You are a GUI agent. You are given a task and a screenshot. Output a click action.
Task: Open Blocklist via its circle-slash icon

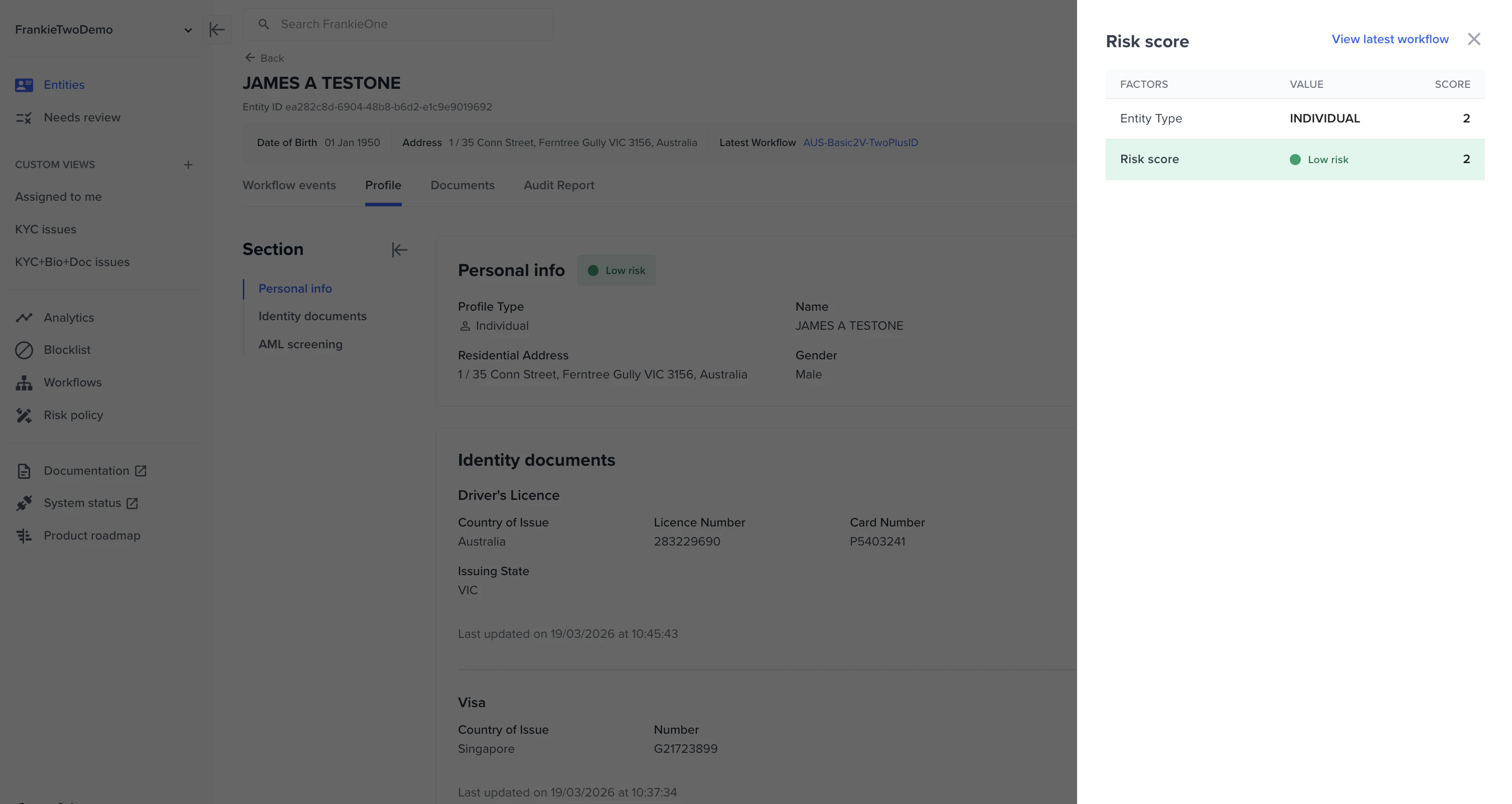click(24, 350)
